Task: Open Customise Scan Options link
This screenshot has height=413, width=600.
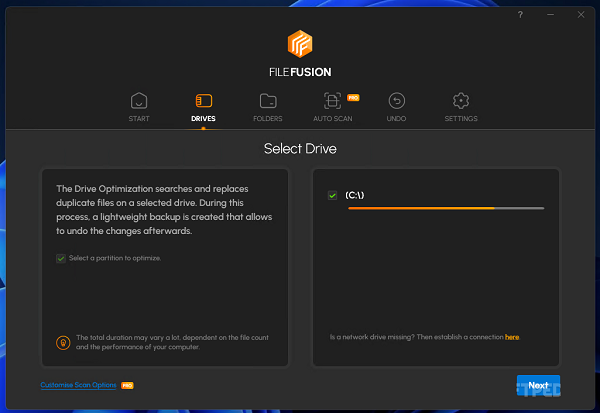Action: pos(78,385)
